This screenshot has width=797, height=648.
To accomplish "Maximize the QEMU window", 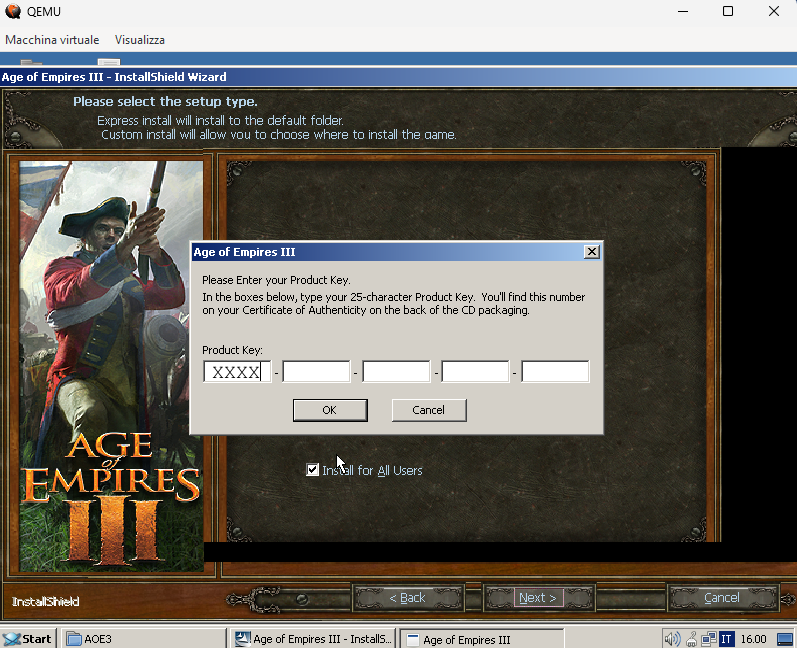I will (728, 11).
